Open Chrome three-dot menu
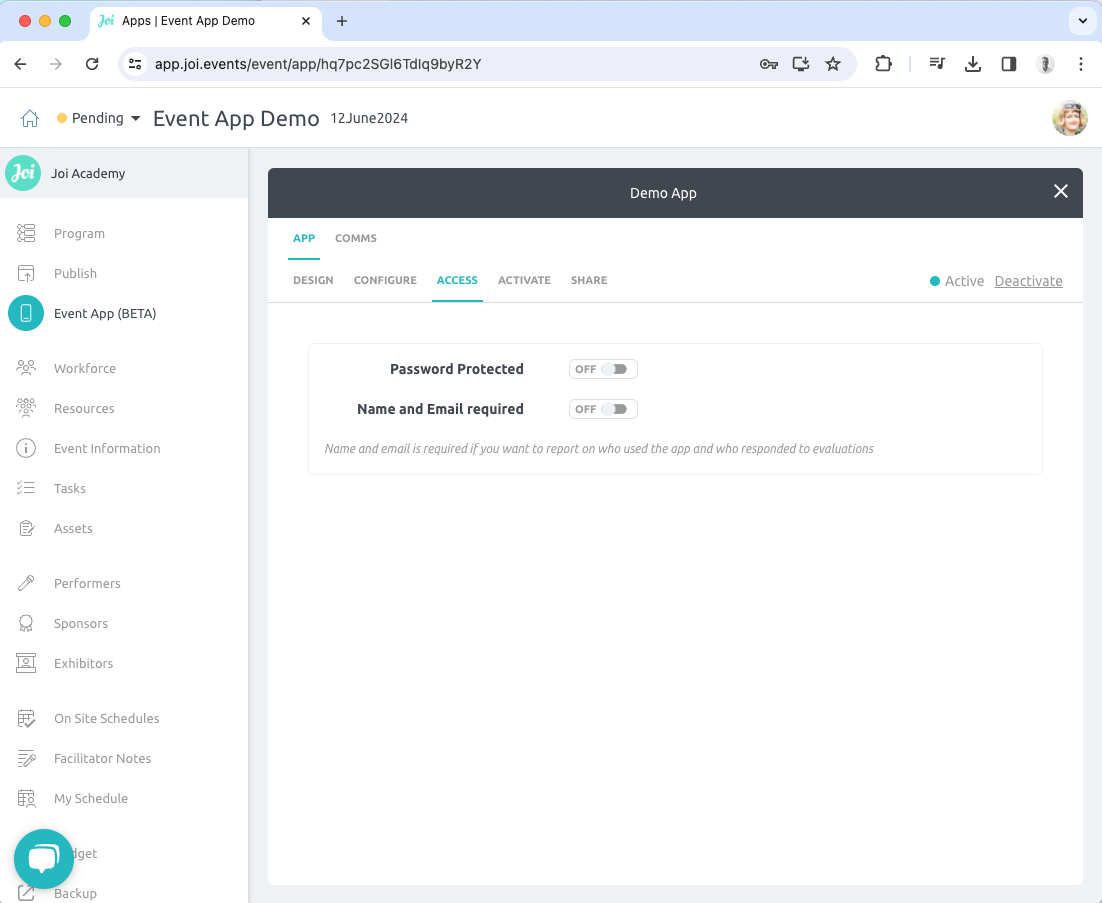 (1080, 64)
